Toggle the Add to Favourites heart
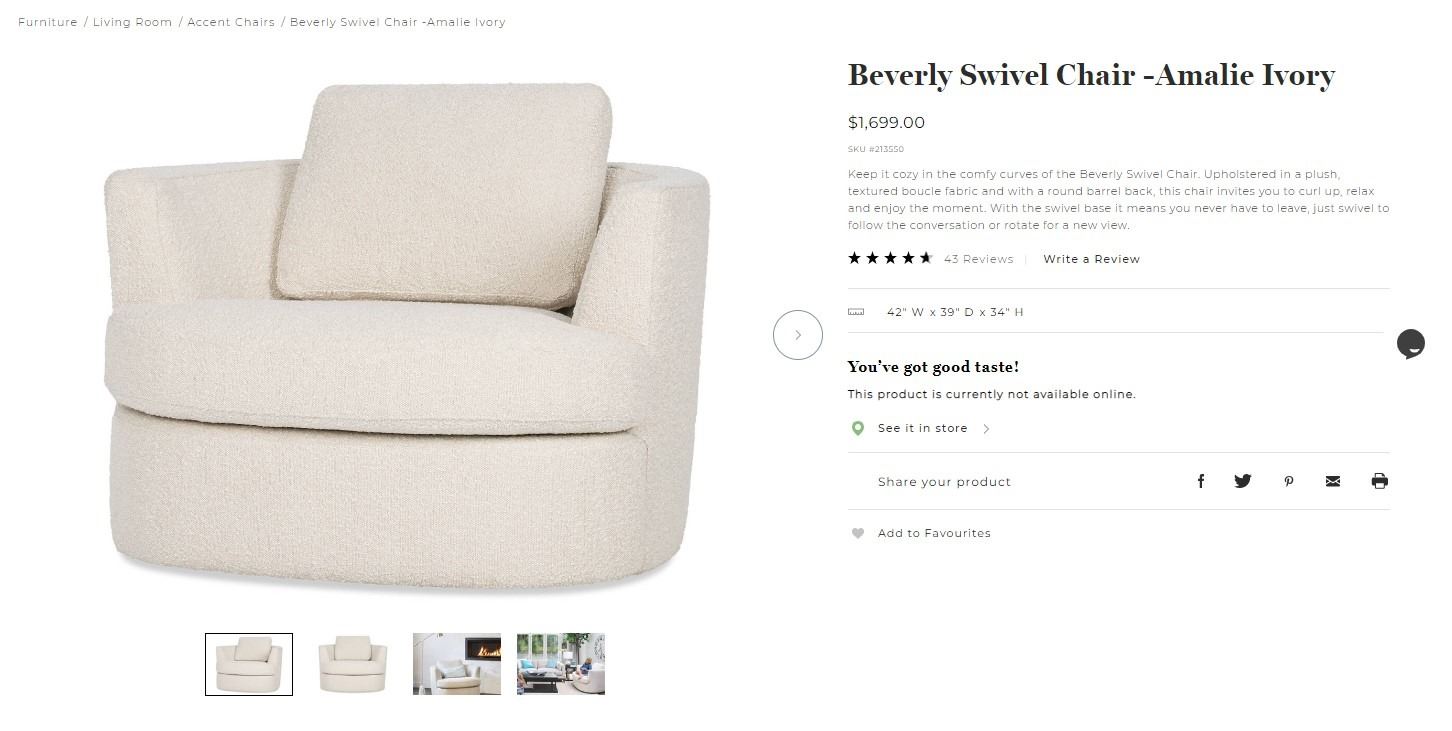This screenshot has height=731, width=1452. (x=858, y=533)
